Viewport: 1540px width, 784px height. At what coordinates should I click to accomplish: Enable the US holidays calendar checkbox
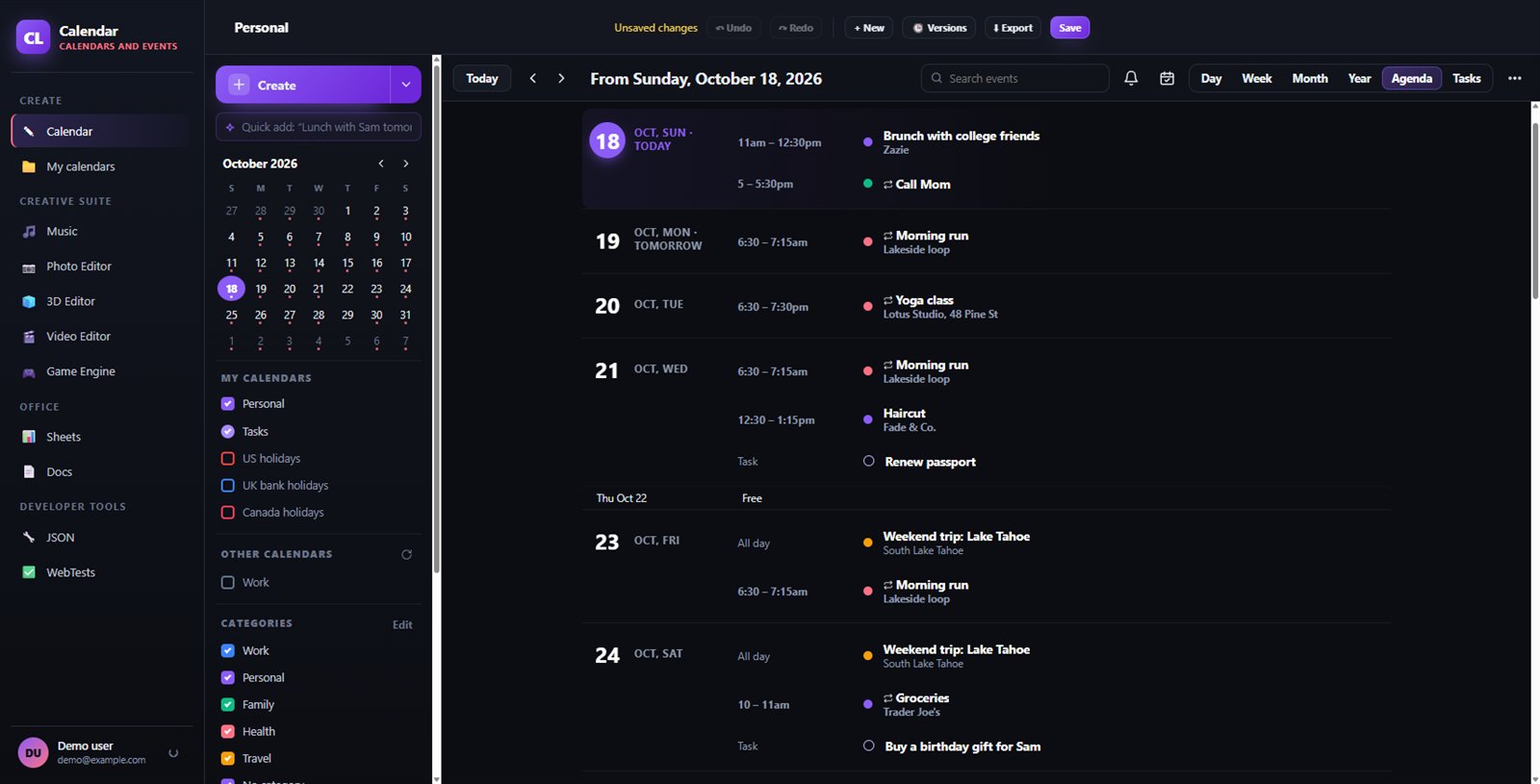(228, 458)
